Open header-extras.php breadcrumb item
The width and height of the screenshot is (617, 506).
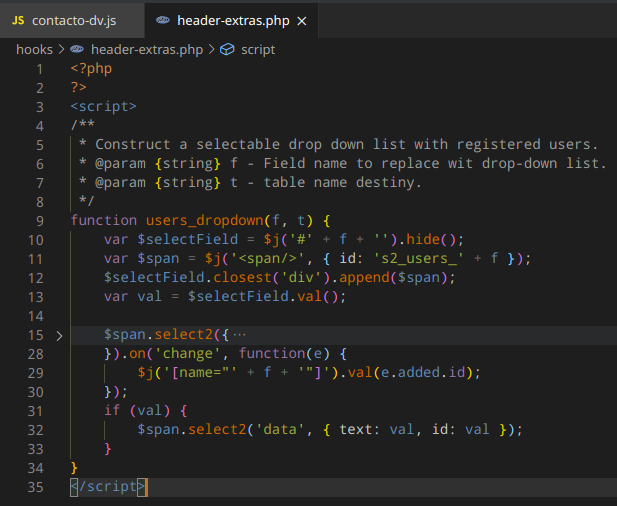pyautogui.click(x=147, y=50)
